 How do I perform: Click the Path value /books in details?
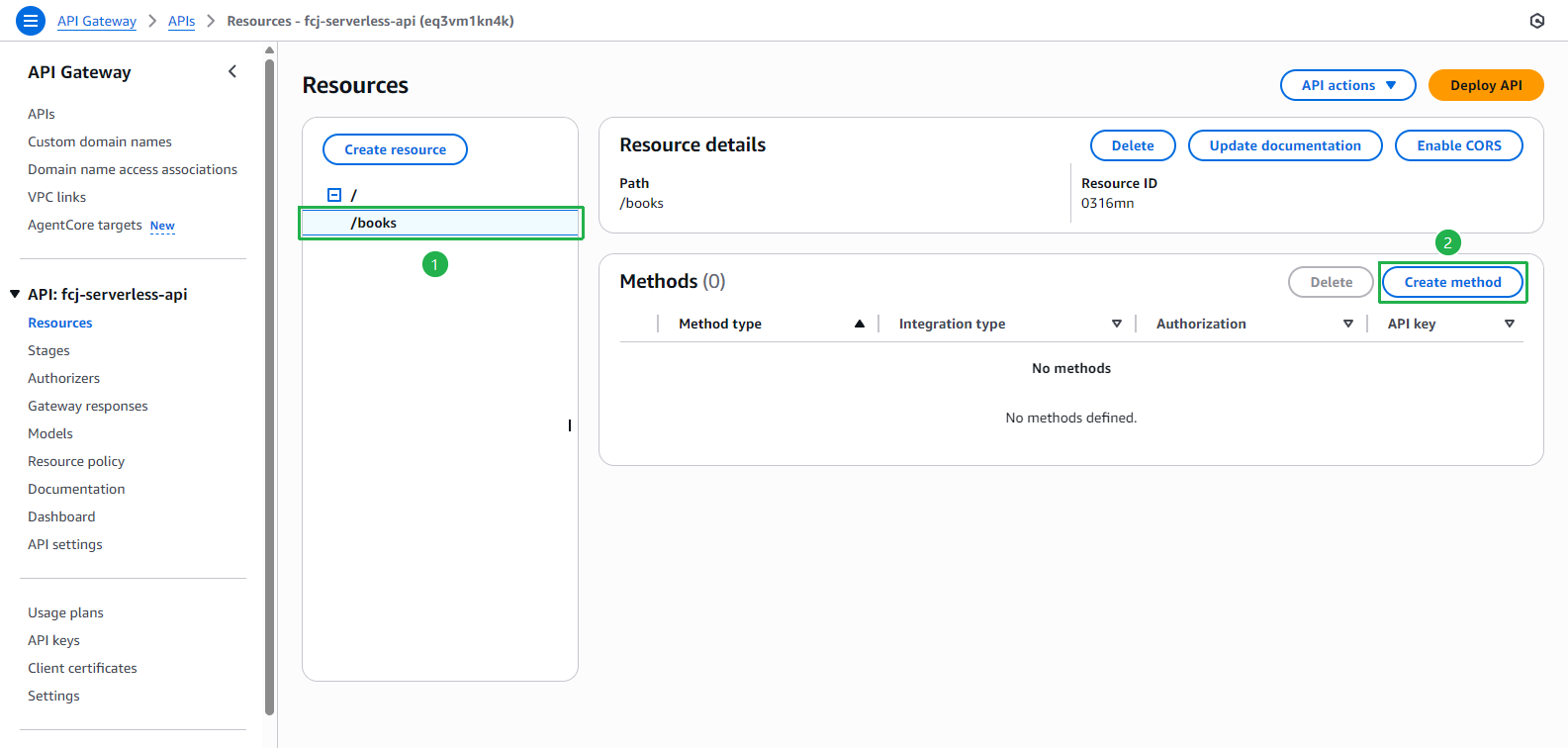[641, 203]
